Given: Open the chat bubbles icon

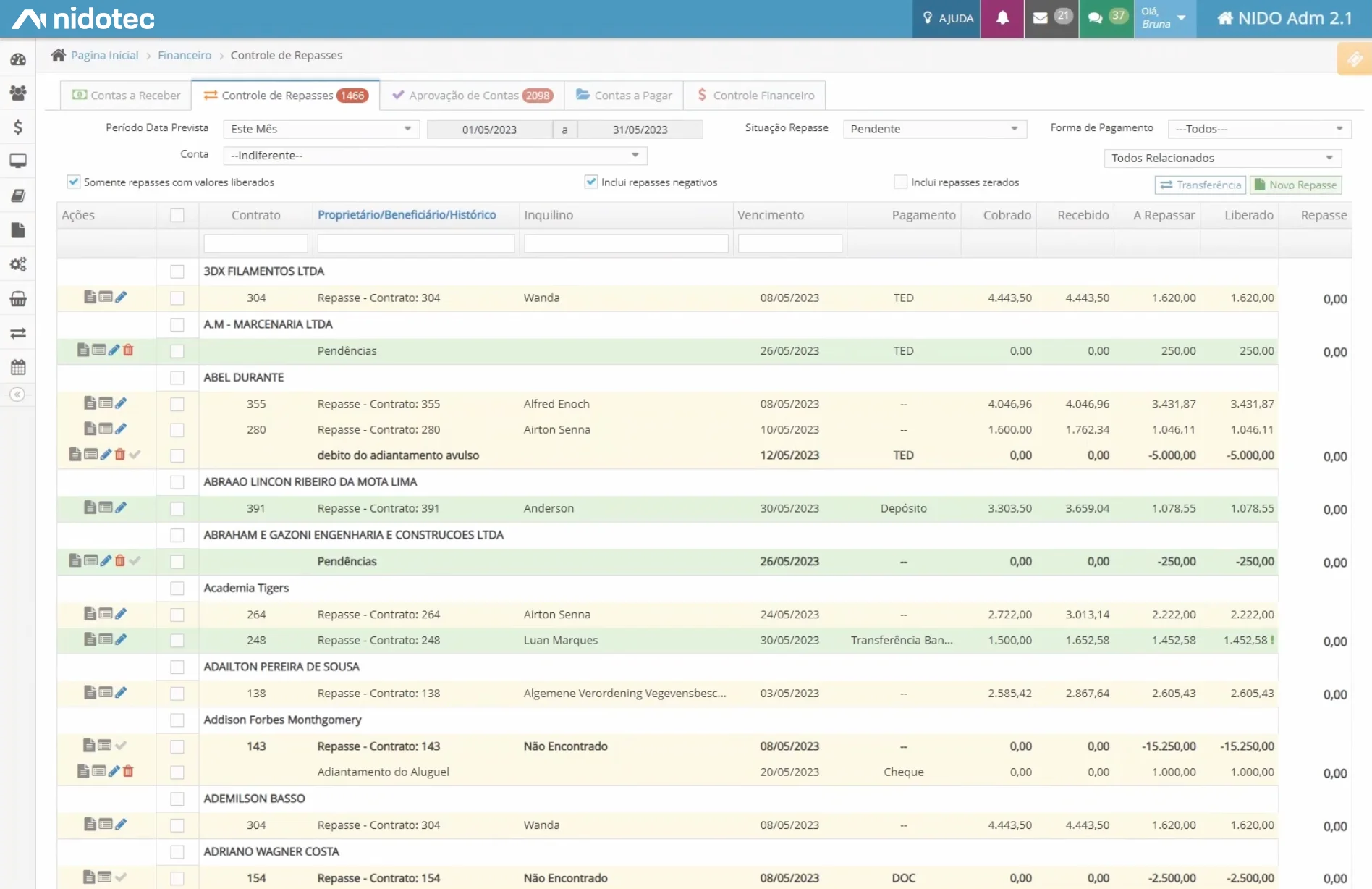Looking at the screenshot, I should tap(1096, 18).
